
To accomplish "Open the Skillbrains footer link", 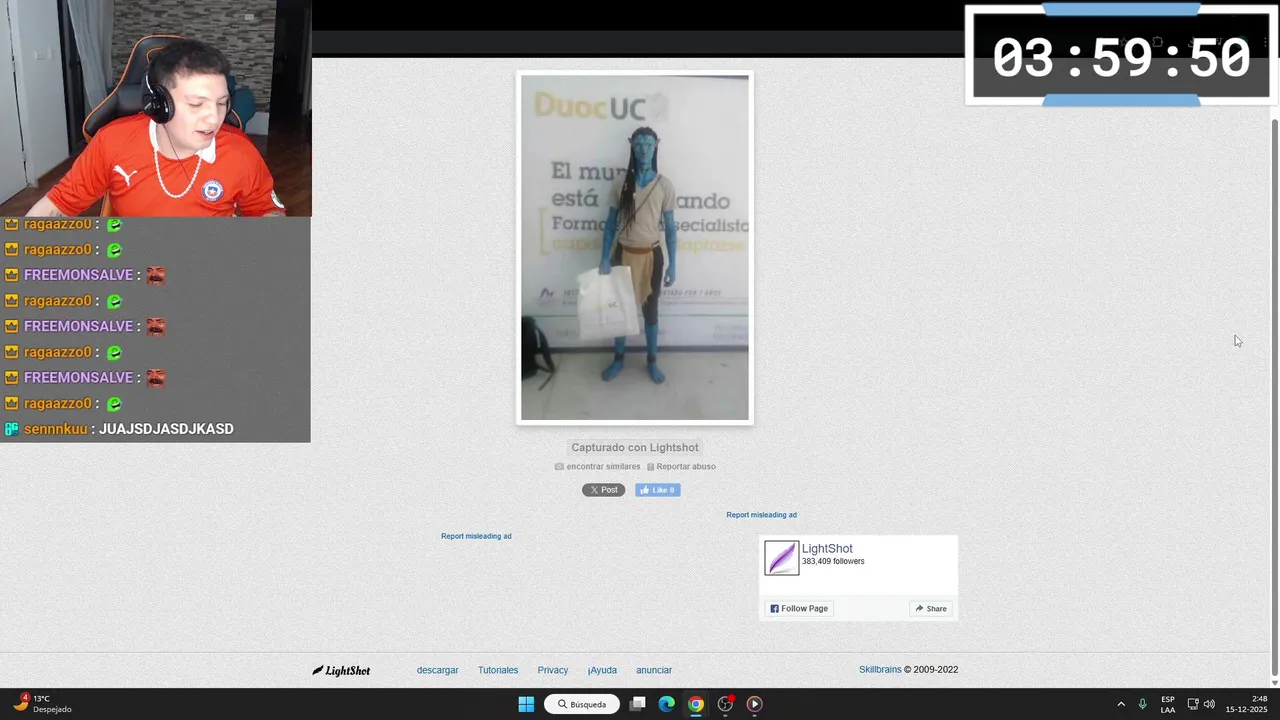I will 880,670.
